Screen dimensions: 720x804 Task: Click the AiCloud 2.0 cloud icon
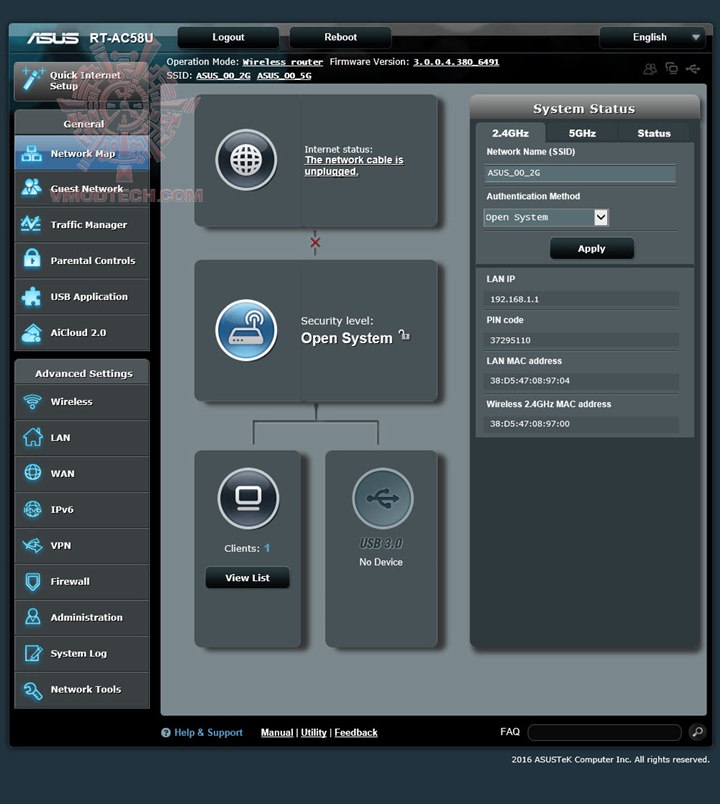click(32, 333)
